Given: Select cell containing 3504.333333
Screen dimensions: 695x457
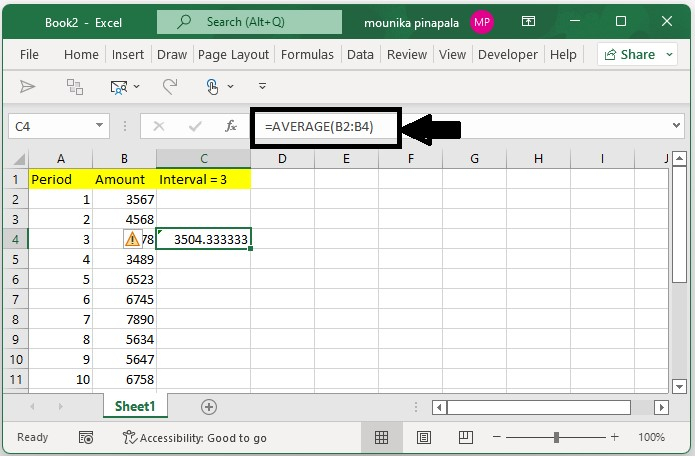Looking at the screenshot, I should [x=203, y=239].
